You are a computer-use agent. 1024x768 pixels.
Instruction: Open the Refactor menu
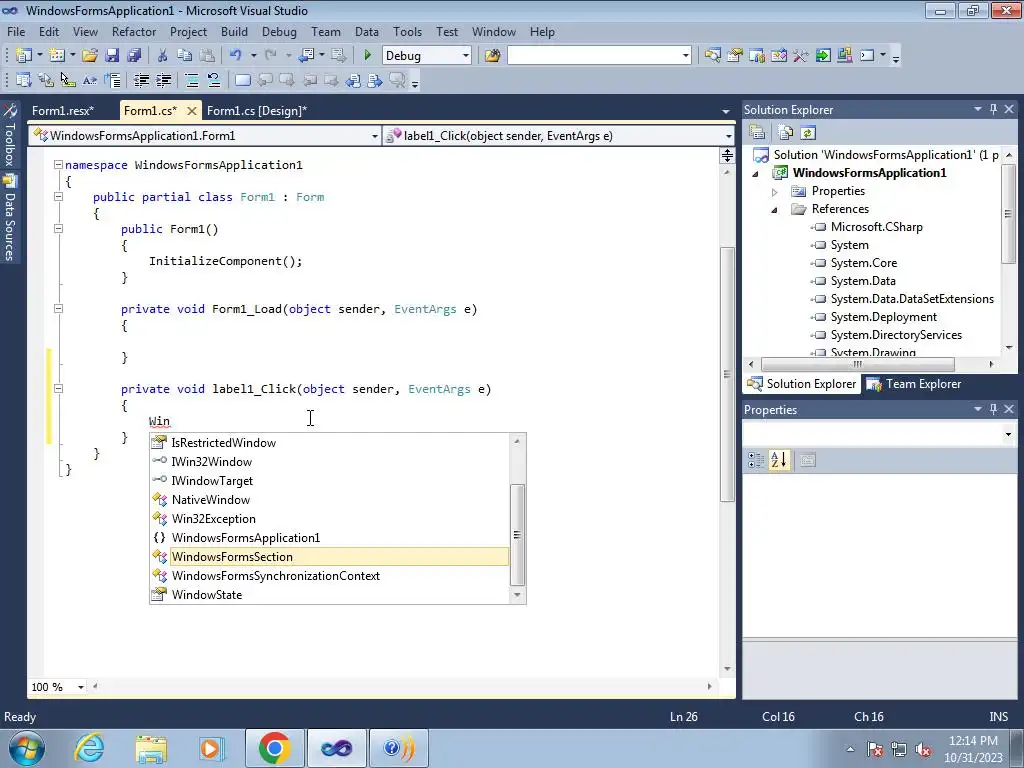(x=134, y=31)
